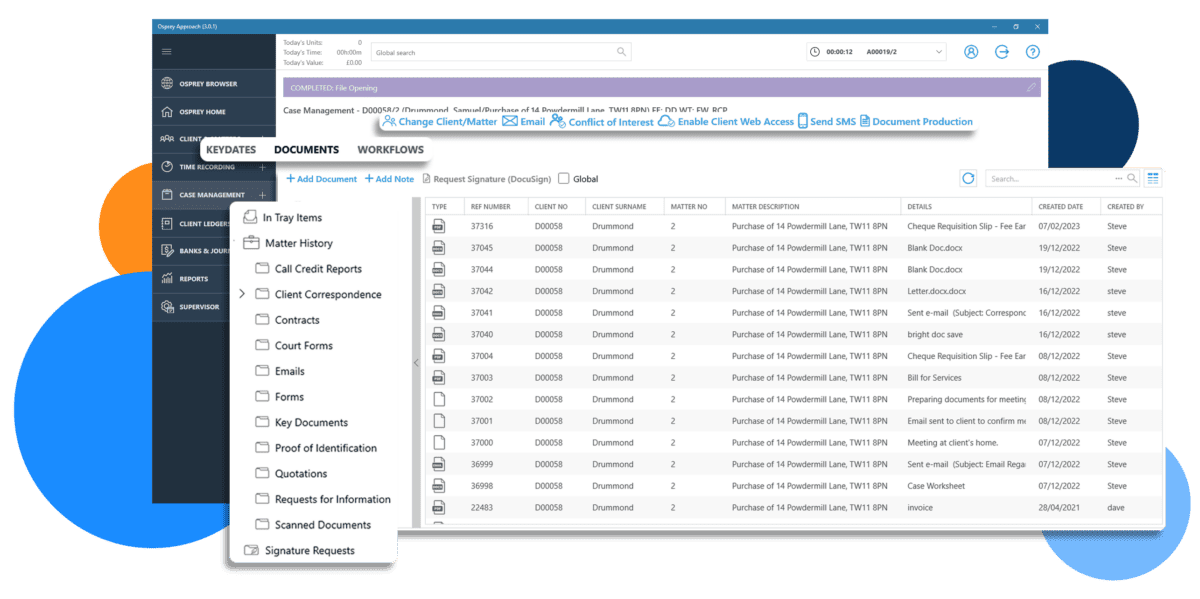Refresh the documents list
The image size is (1200, 599).
(x=968, y=177)
